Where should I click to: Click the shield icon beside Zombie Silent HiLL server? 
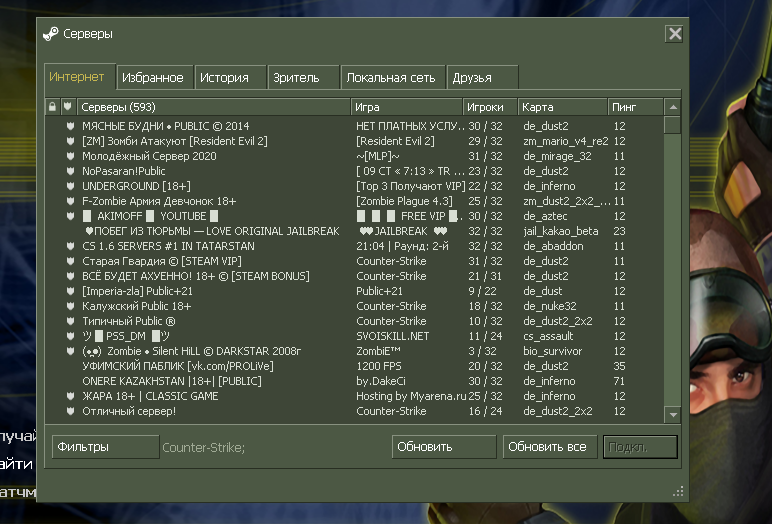pos(70,351)
